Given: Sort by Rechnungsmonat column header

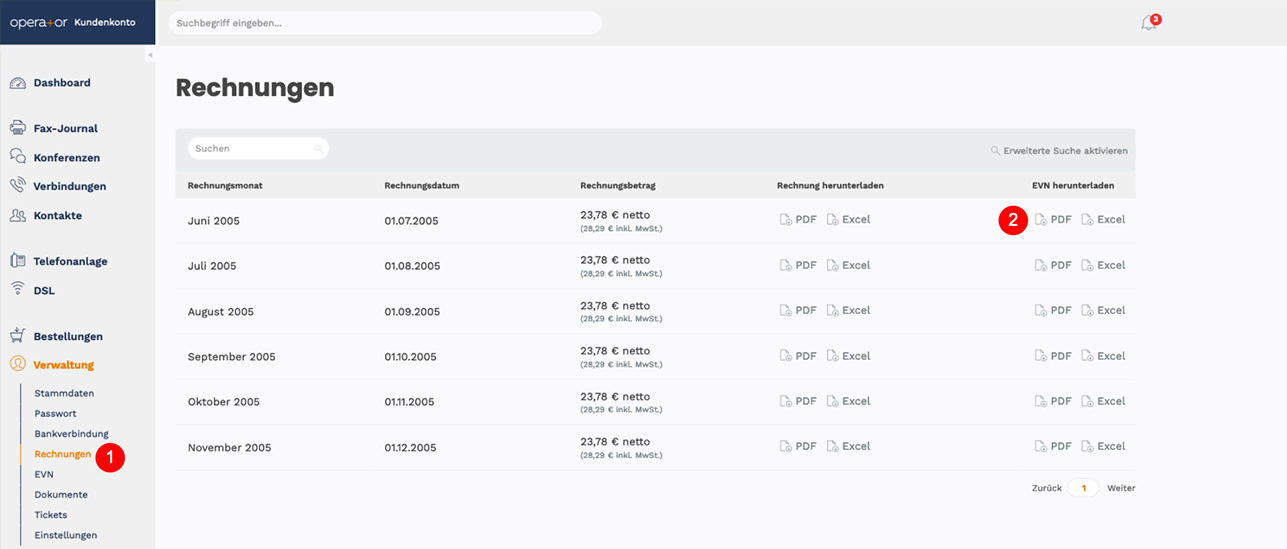Looking at the screenshot, I should click(x=225, y=186).
